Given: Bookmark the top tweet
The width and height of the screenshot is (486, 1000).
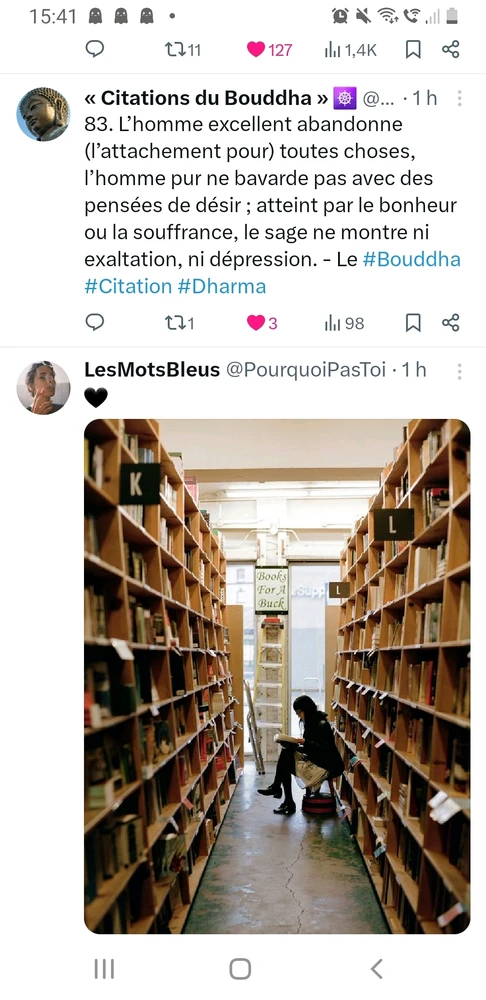Looking at the screenshot, I should 413,50.
